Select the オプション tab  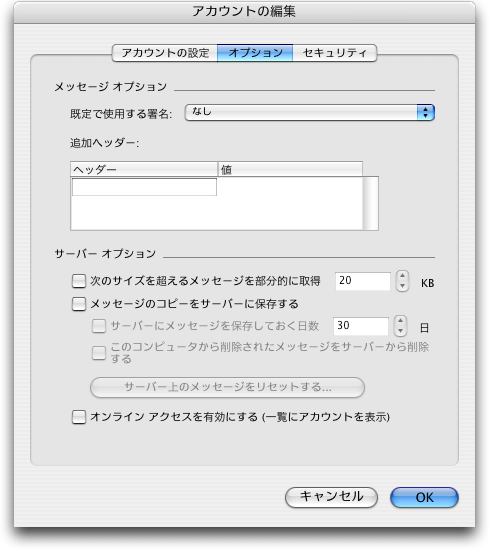255,53
